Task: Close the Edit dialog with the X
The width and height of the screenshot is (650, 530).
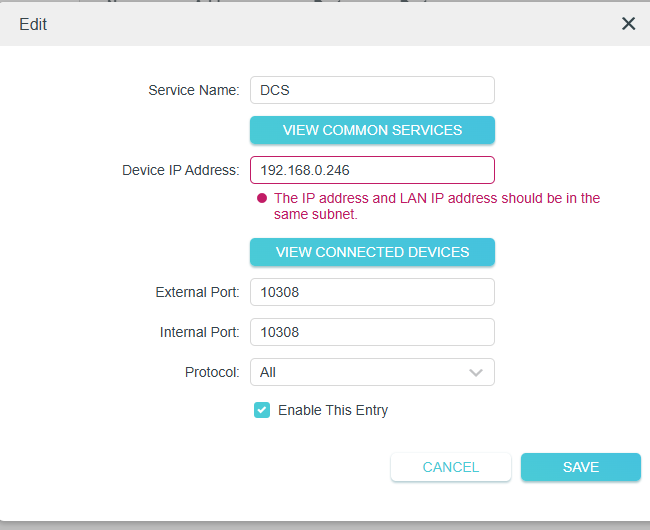Action: (628, 24)
